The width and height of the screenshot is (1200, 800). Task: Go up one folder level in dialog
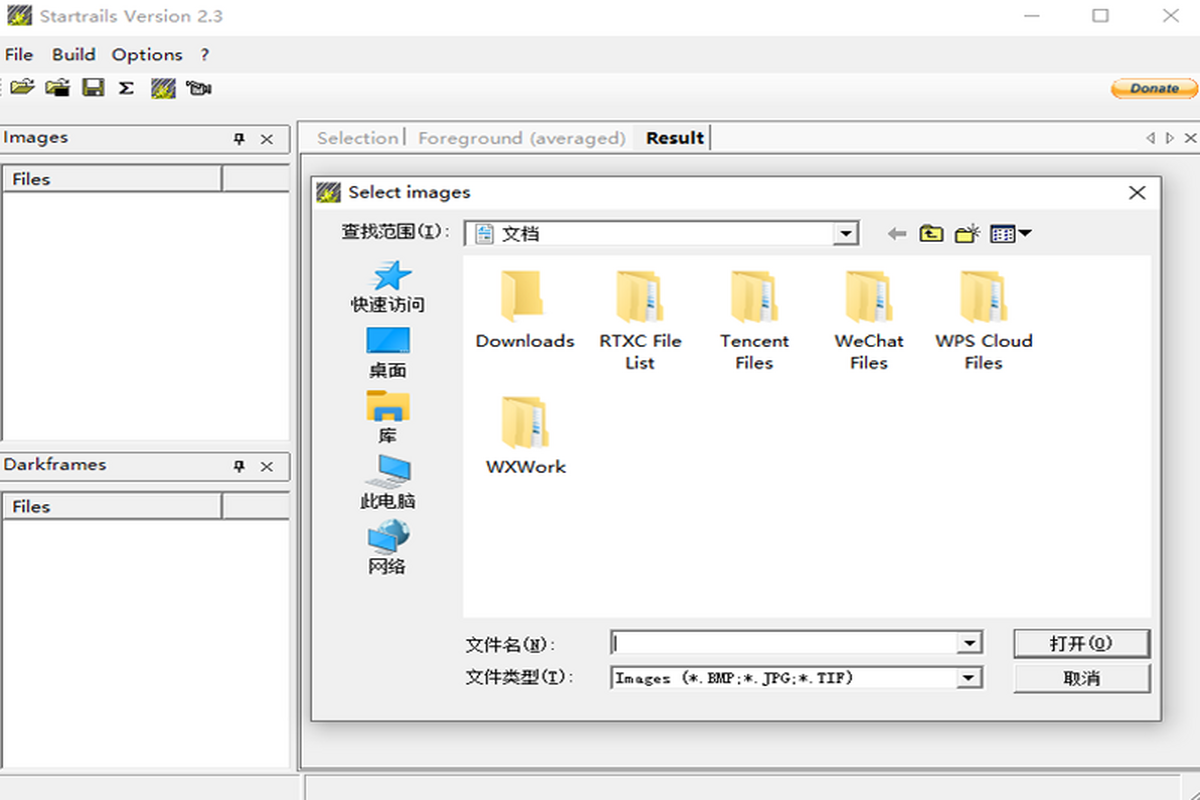coord(931,234)
